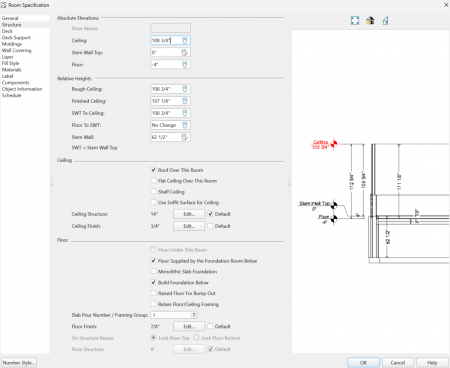The width and height of the screenshot is (450, 368).
Task: Toggle Floor Supplied by the Foundation Room Below
Action: (x=153, y=261)
